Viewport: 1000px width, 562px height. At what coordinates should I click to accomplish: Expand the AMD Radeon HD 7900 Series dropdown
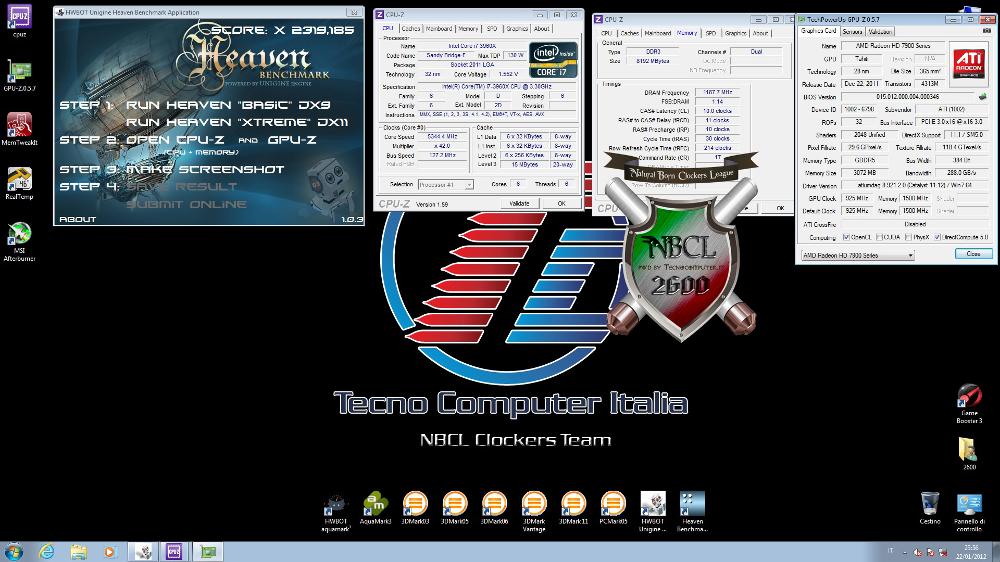[x=857, y=255]
